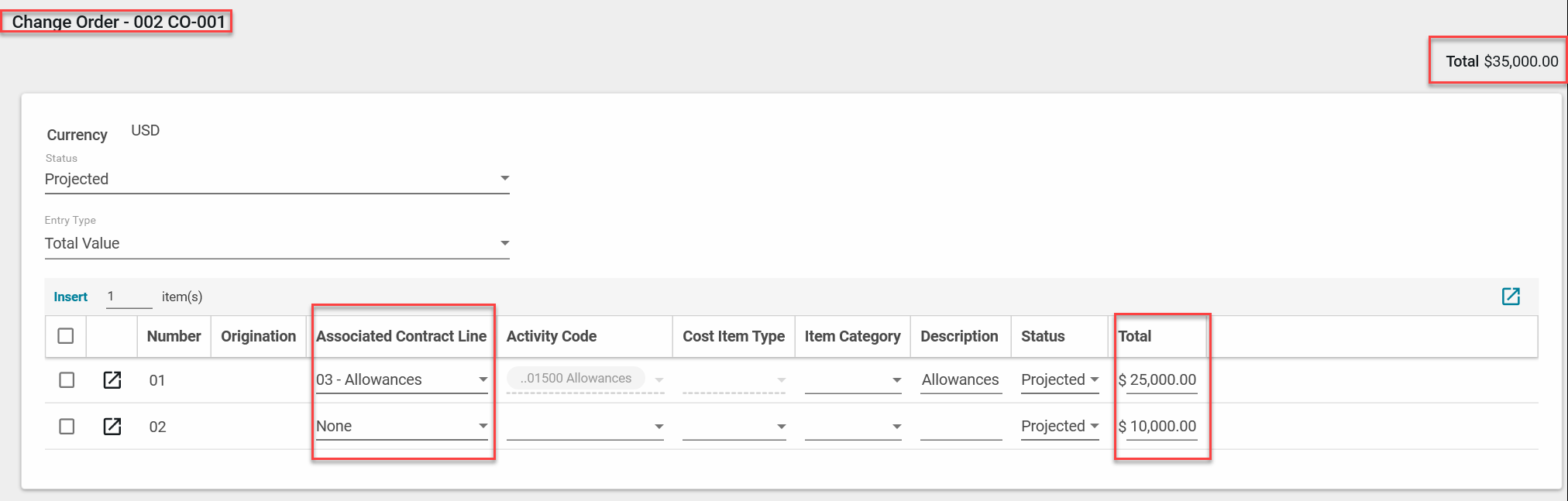Open row 01 details icon

tap(112, 379)
